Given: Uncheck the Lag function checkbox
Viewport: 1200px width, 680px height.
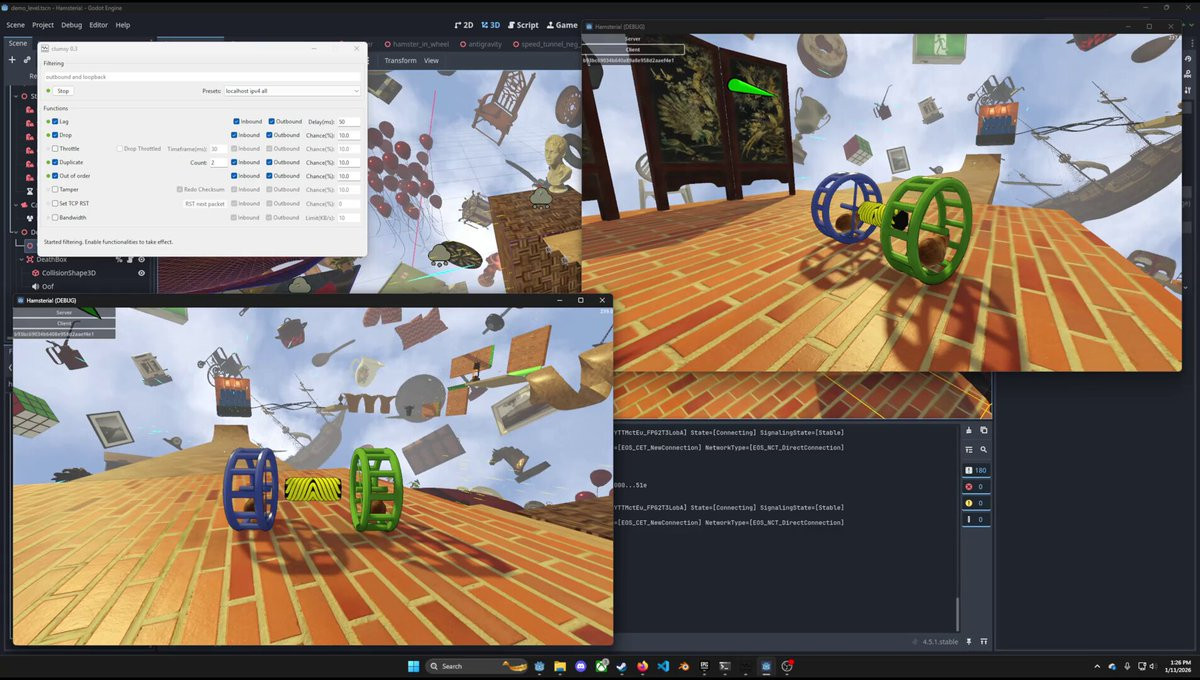Looking at the screenshot, I should (55, 121).
